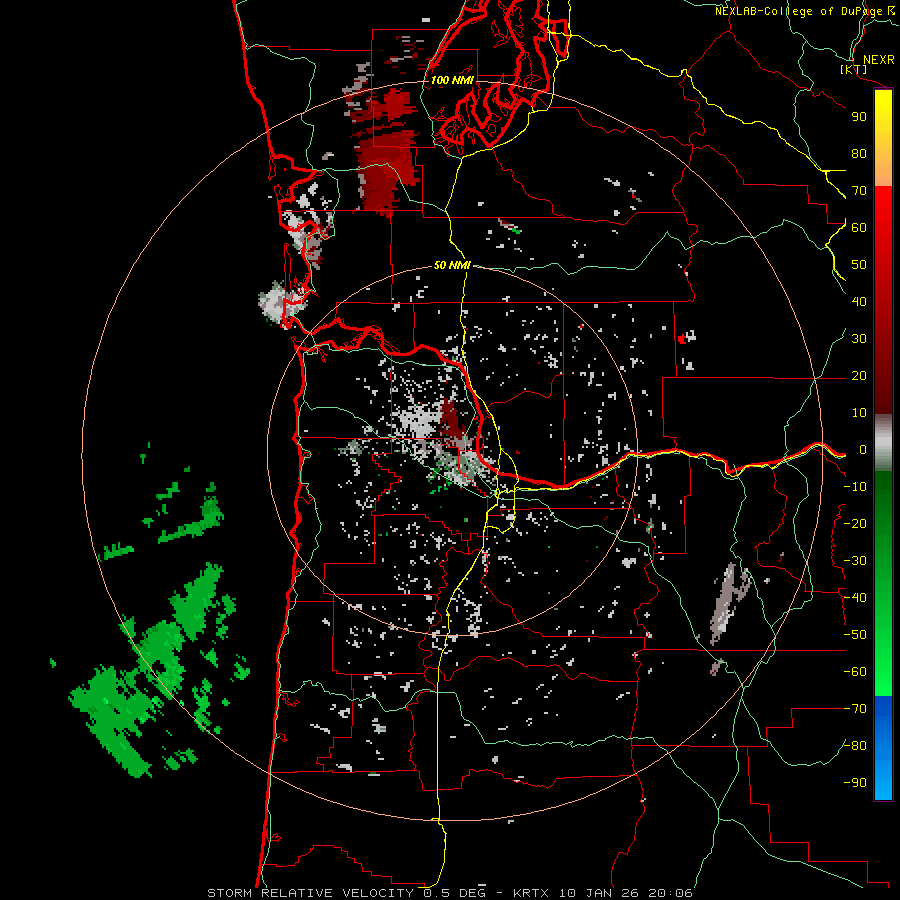Click the 10 value on velocity scale

pos(859,413)
